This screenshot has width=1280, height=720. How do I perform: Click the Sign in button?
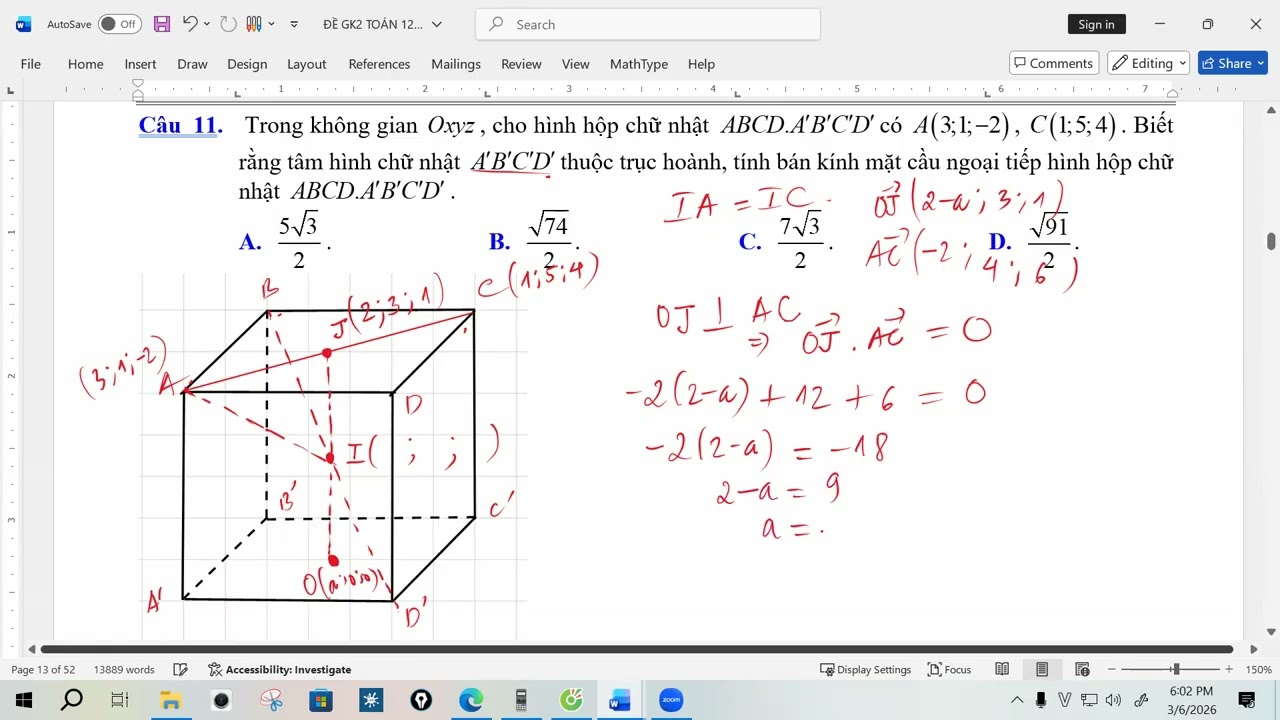tap(1096, 24)
